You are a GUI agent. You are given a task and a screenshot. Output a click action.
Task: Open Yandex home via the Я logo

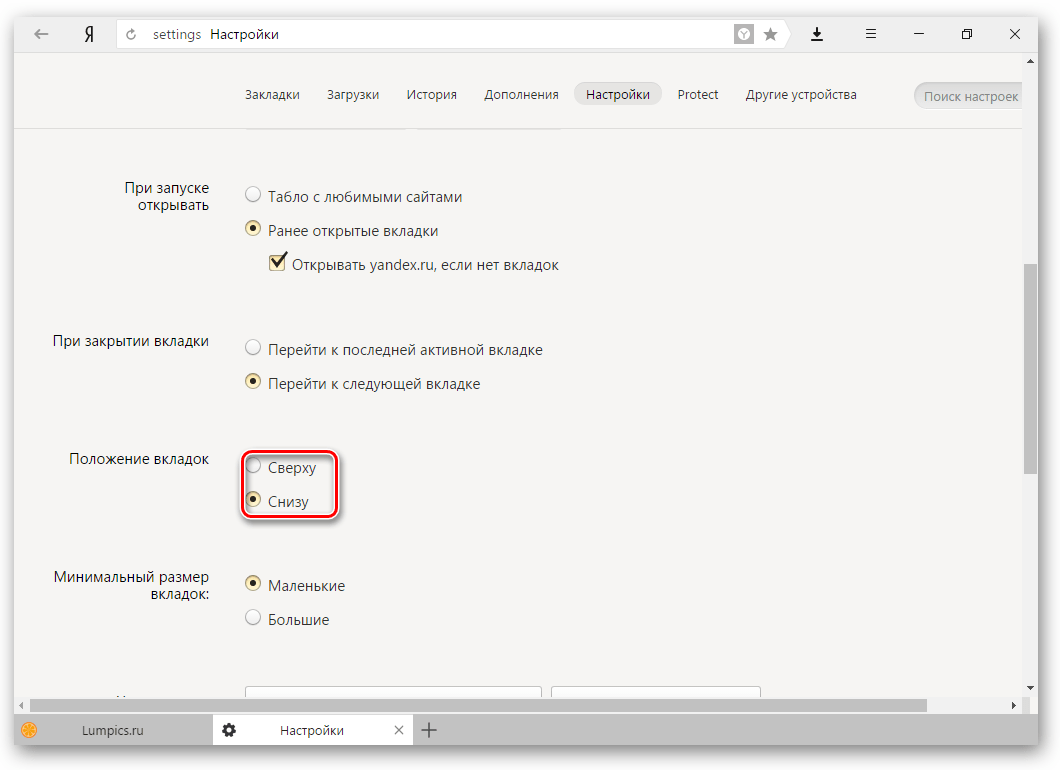[x=89, y=34]
